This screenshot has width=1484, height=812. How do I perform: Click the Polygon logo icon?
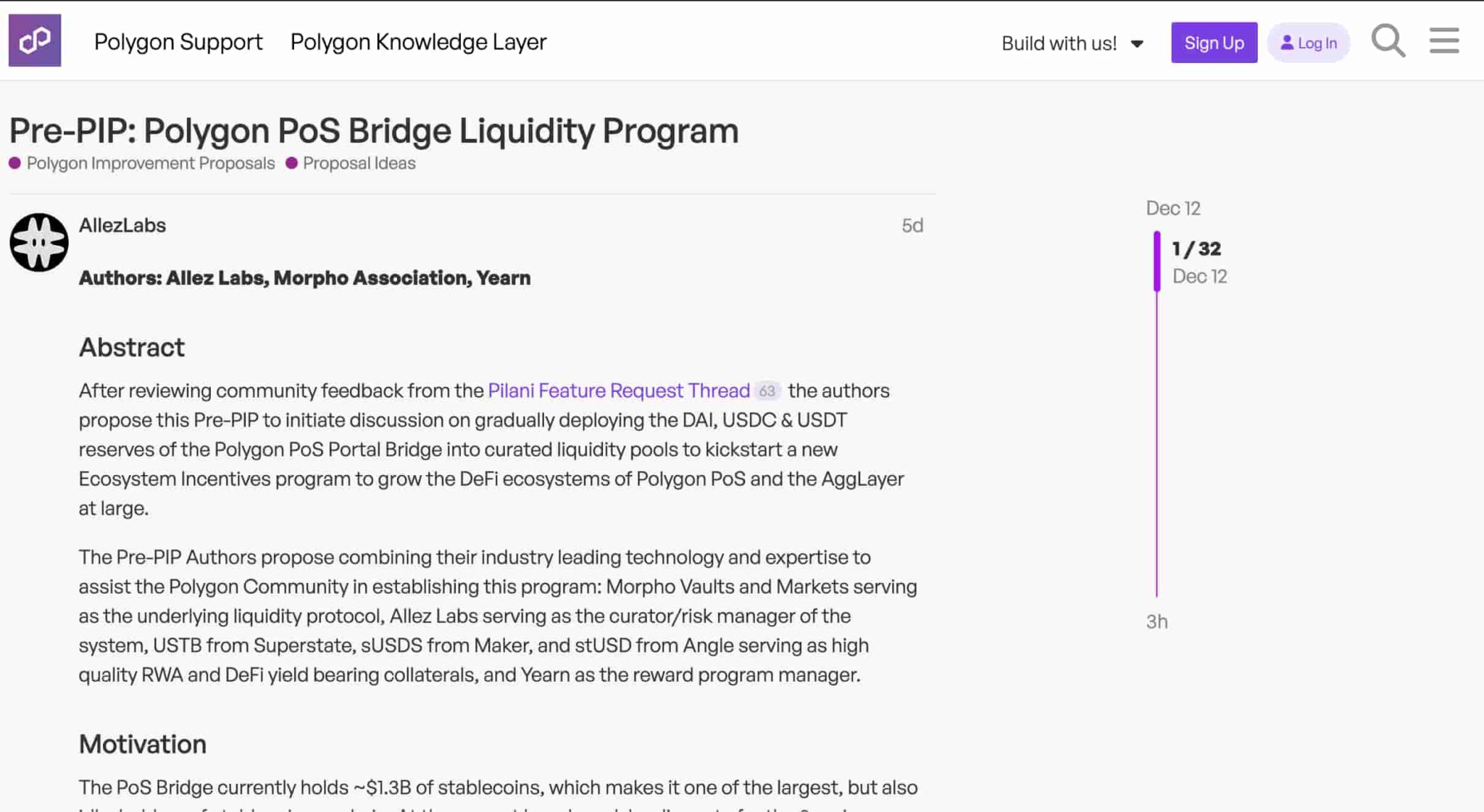coord(35,41)
